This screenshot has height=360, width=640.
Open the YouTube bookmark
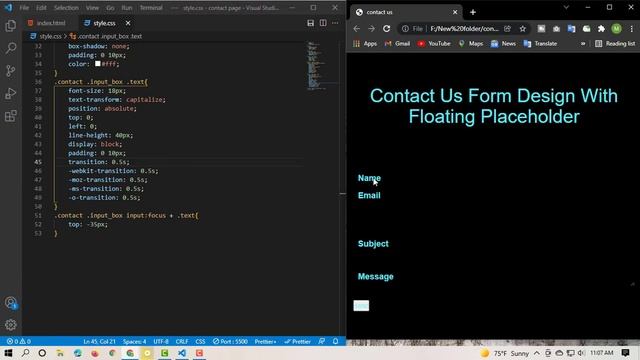pos(434,44)
